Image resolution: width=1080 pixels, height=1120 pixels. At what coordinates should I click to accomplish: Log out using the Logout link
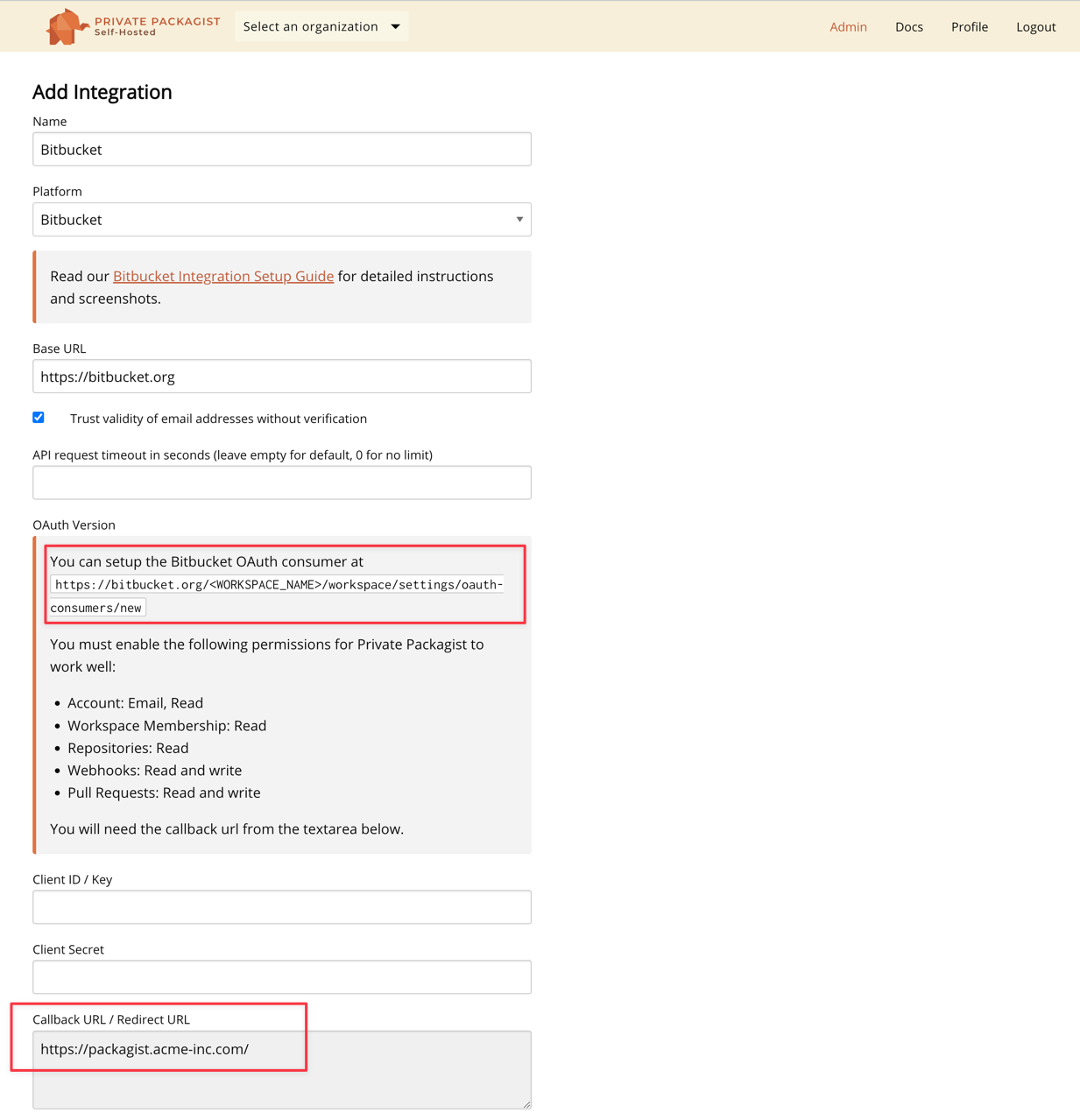click(1035, 27)
